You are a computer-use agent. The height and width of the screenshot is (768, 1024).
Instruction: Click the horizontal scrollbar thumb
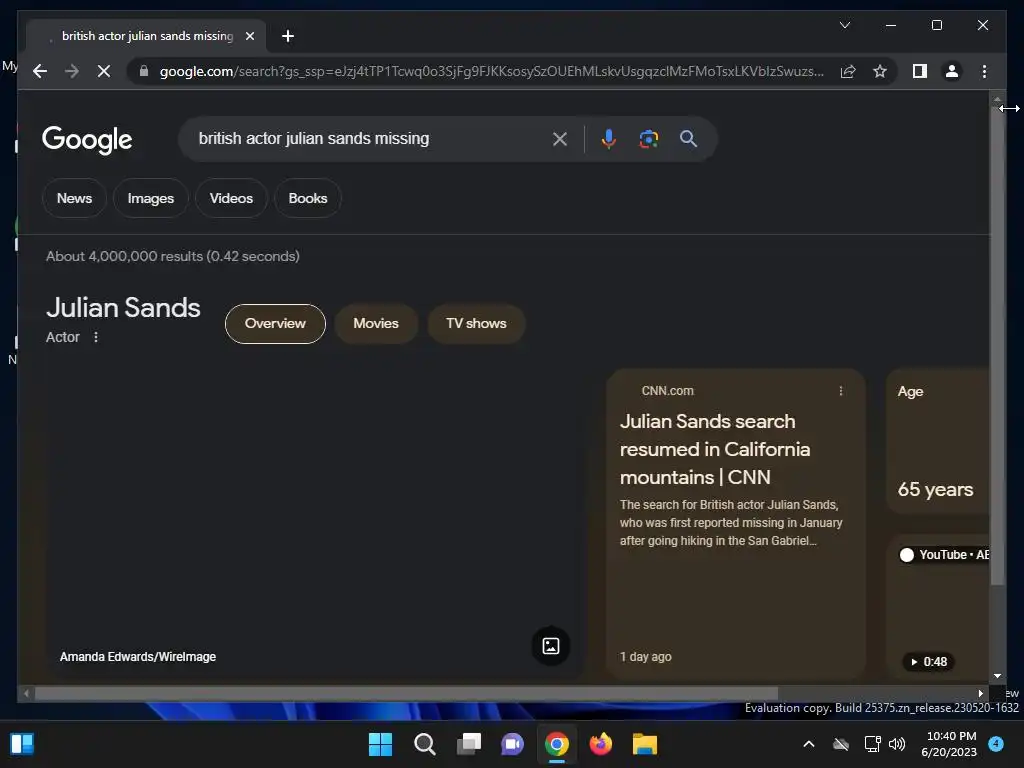tap(406, 693)
